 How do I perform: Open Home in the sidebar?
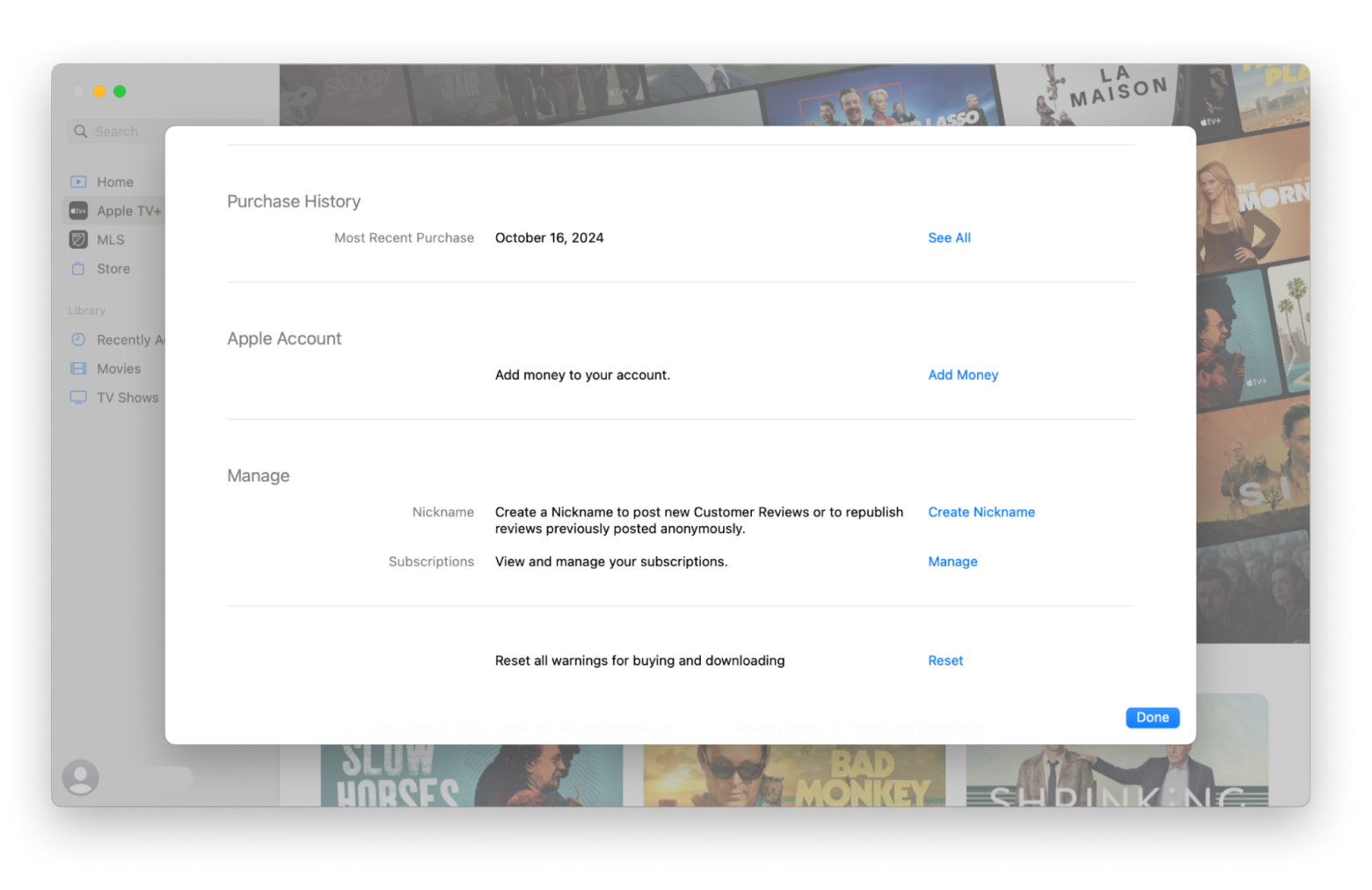115,182
